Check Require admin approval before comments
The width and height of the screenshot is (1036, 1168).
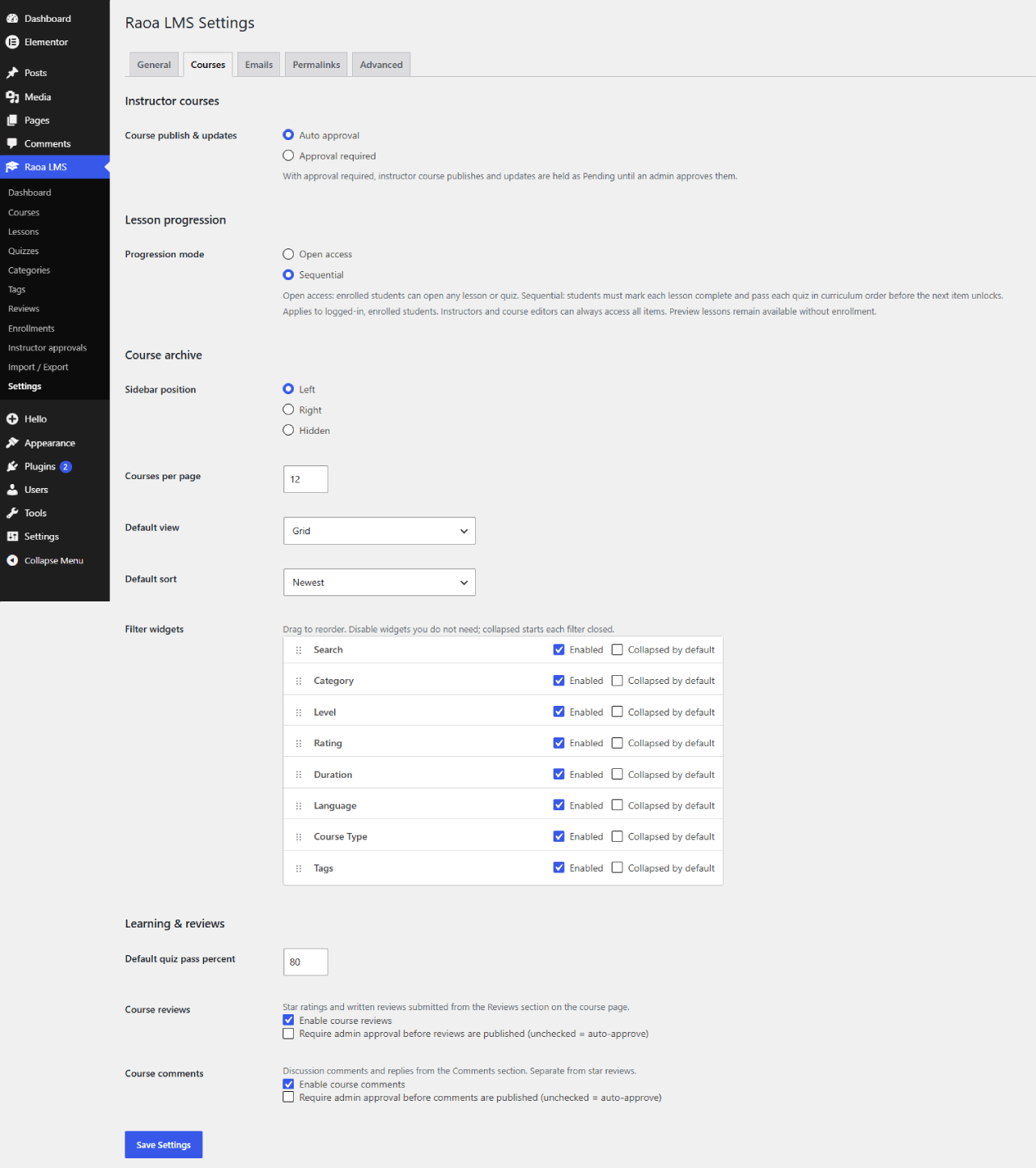click(288, 1097)
